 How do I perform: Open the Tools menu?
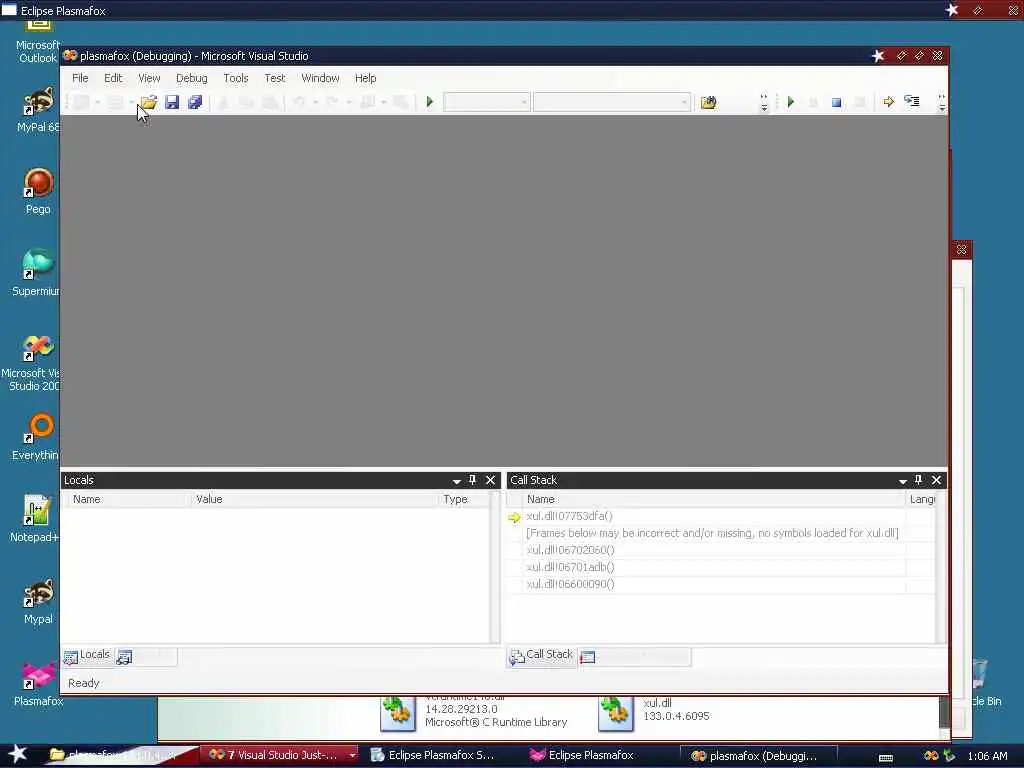click(x=236, y=78)
